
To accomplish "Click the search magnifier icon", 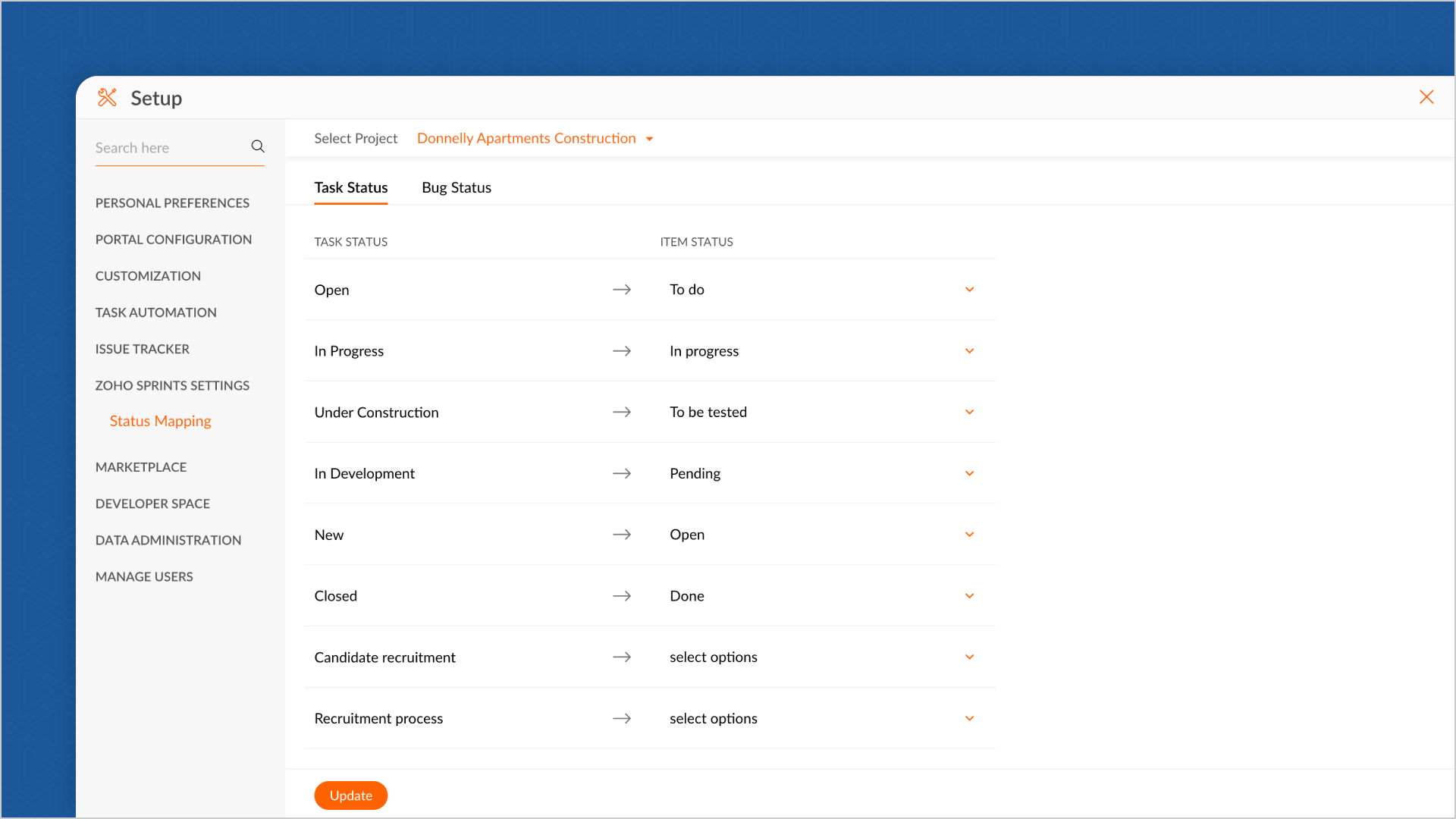I will coord(258,146).
